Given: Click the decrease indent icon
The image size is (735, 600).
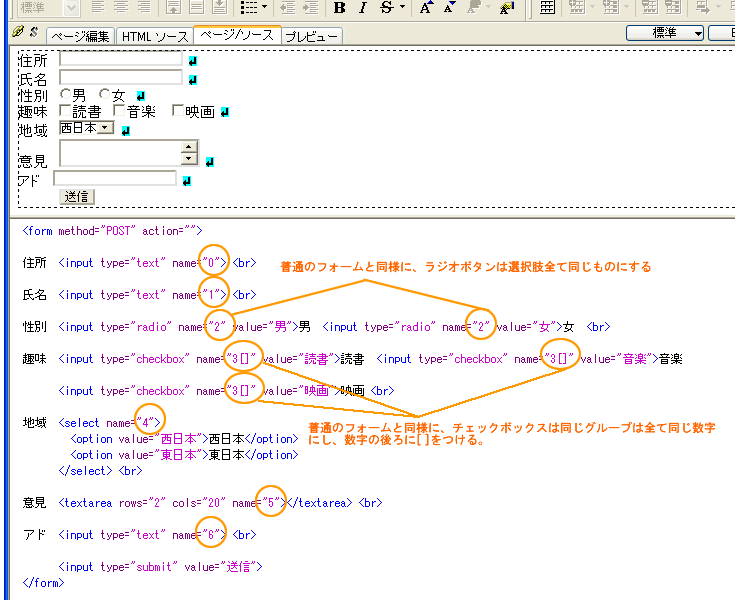Looking at the screenshot, I should coord(288,7).
